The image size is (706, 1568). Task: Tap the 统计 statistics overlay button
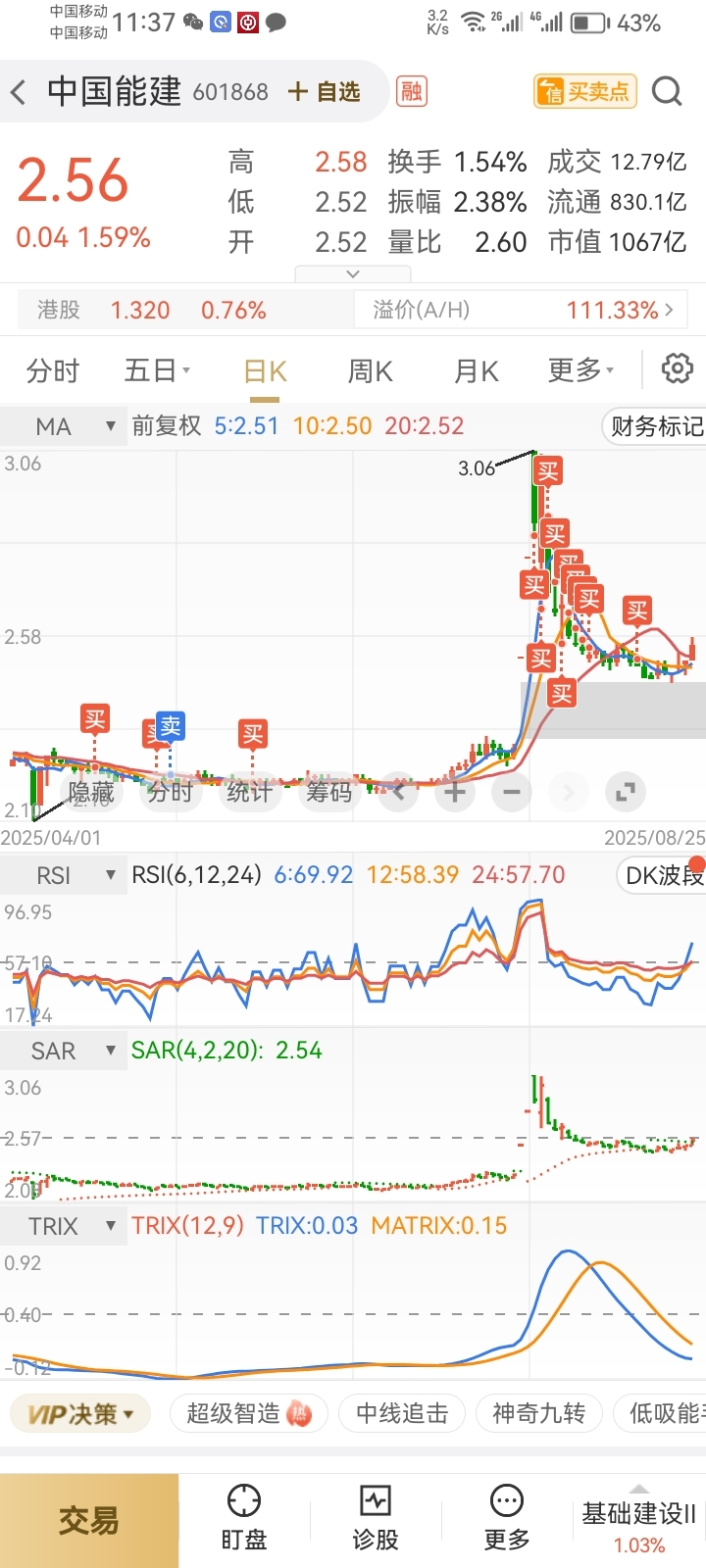click(x=249, y=792)
